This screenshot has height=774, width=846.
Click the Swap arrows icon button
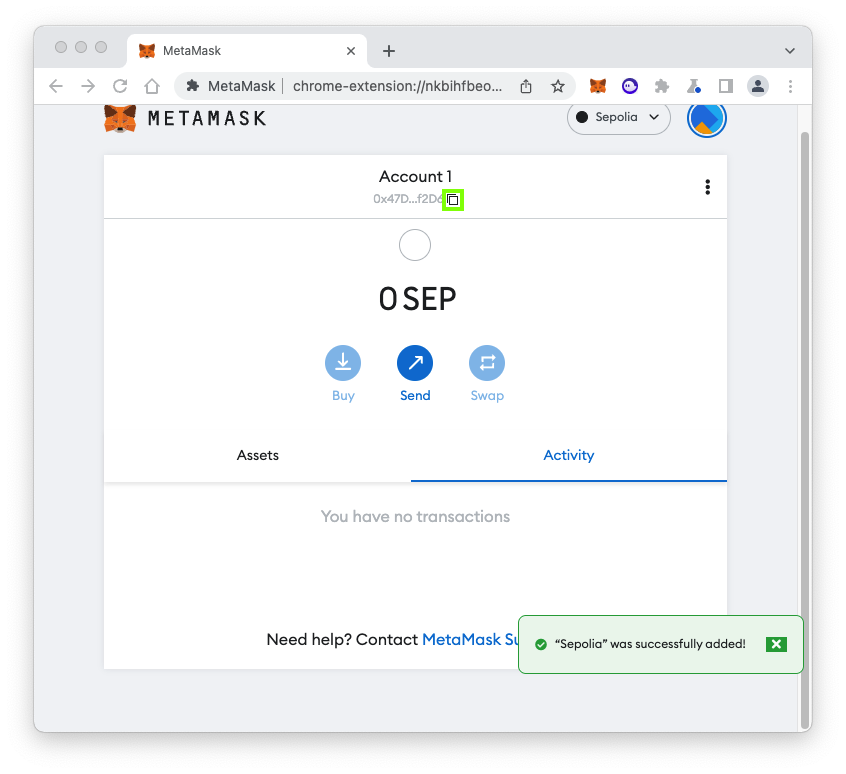pos(487,362)
